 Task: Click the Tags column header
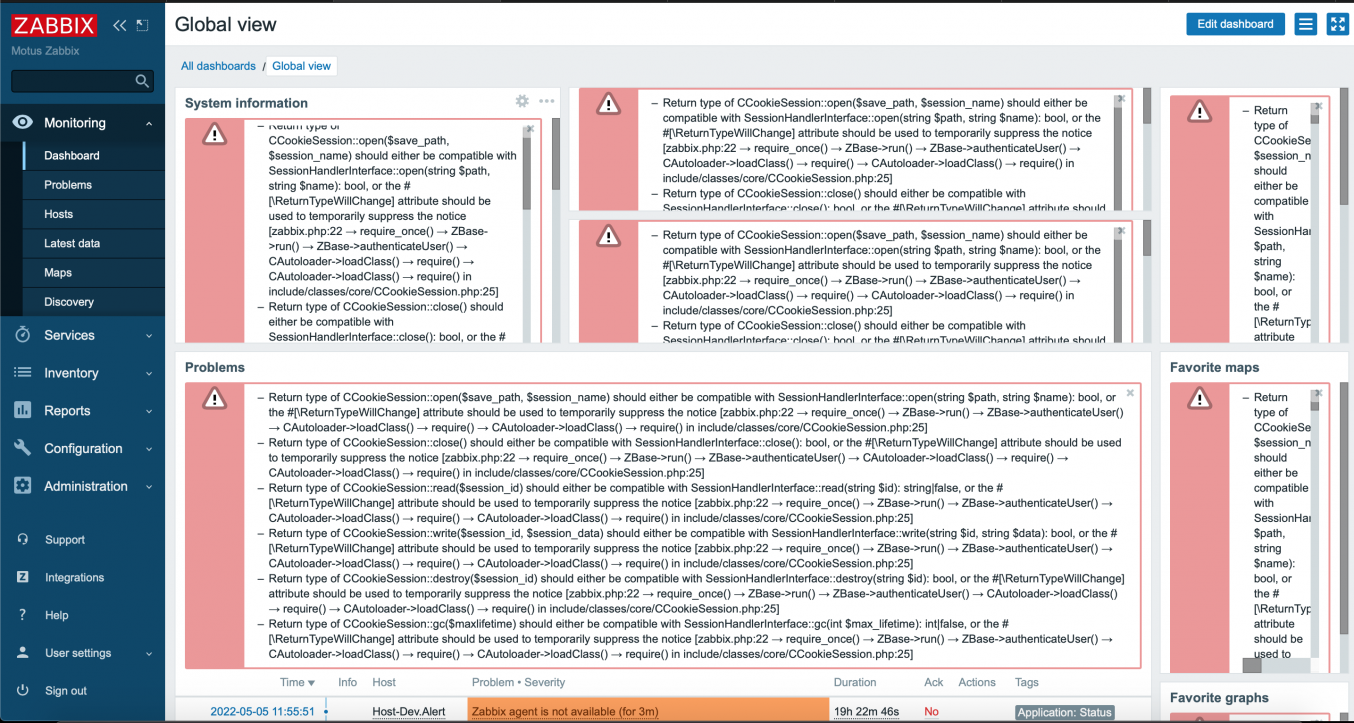coord(1027,682)
